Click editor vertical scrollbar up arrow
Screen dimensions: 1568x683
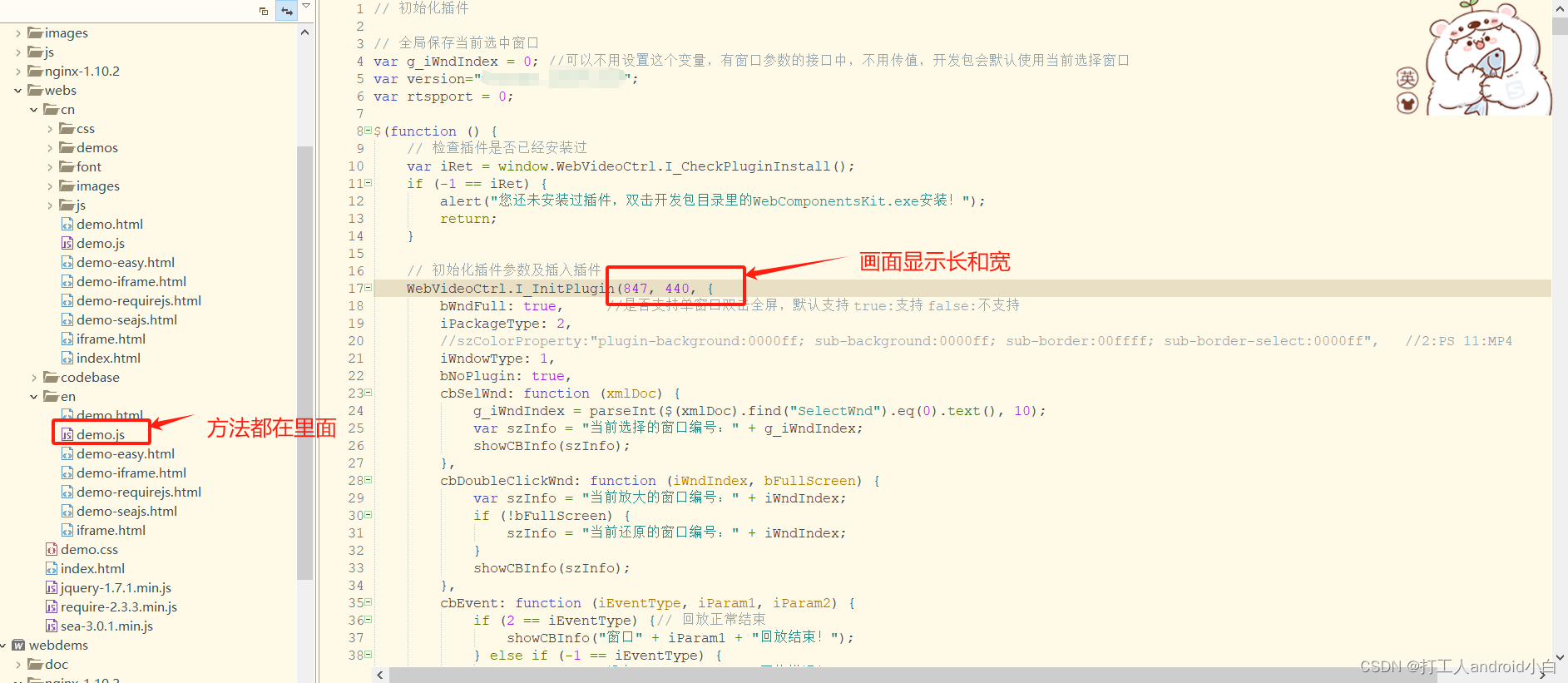click(1560, 8)
